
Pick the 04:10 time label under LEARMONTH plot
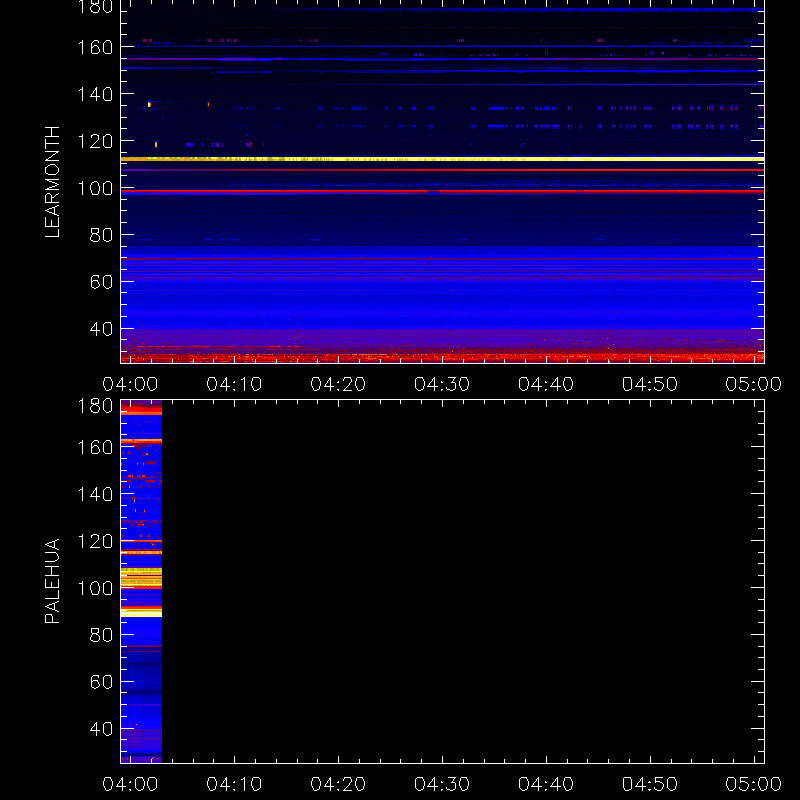click(234, 384)
